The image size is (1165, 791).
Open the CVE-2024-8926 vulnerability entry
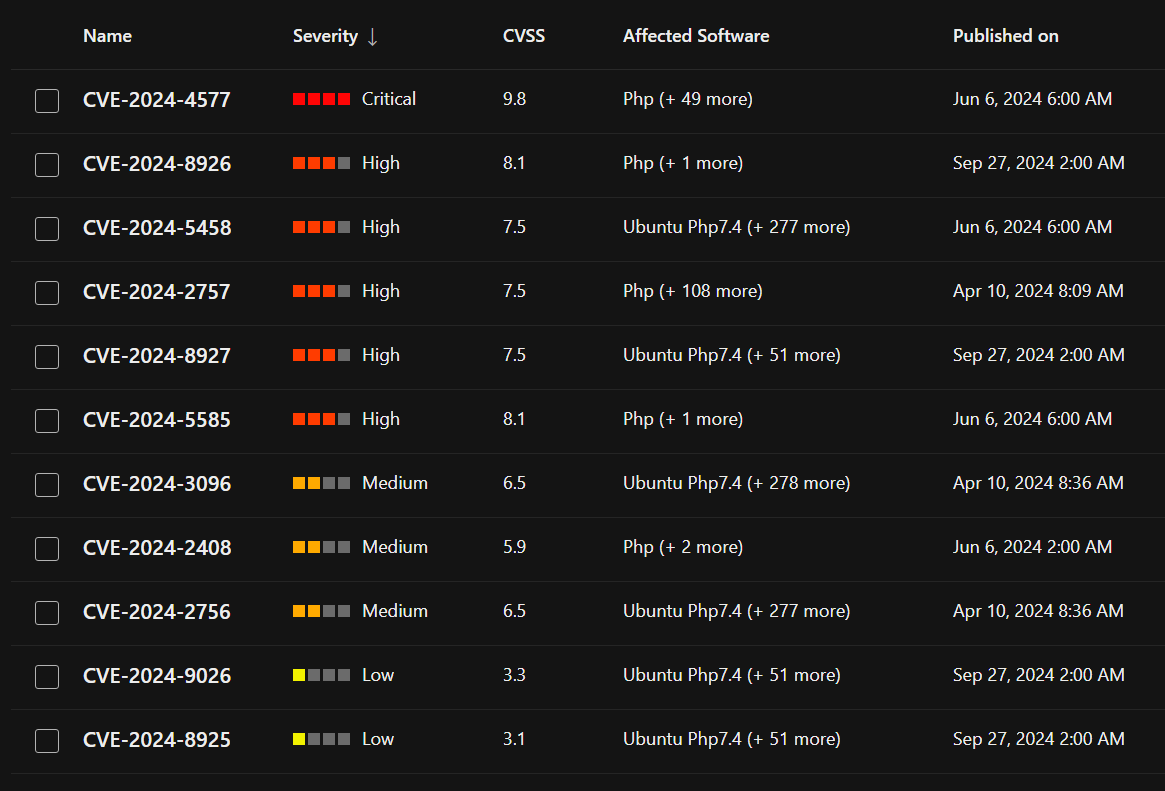click(x=156, y=163)
